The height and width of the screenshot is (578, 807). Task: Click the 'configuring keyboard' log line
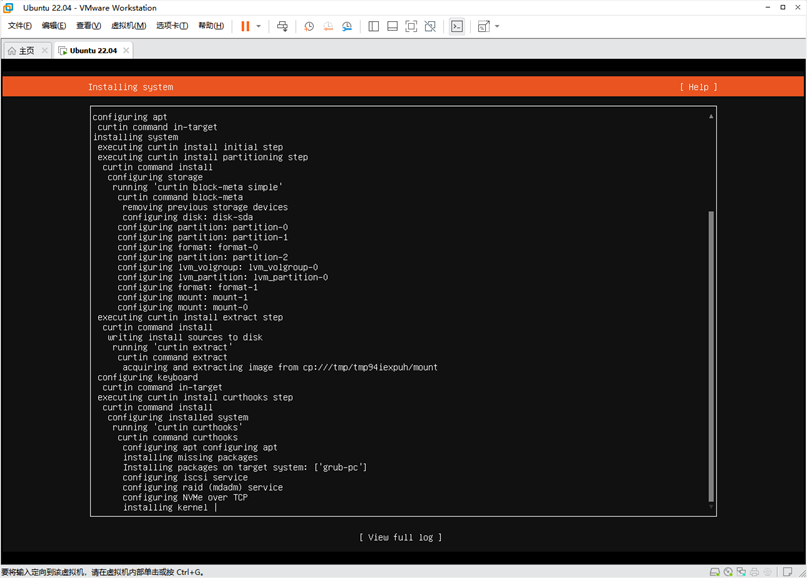click(147, 377)
